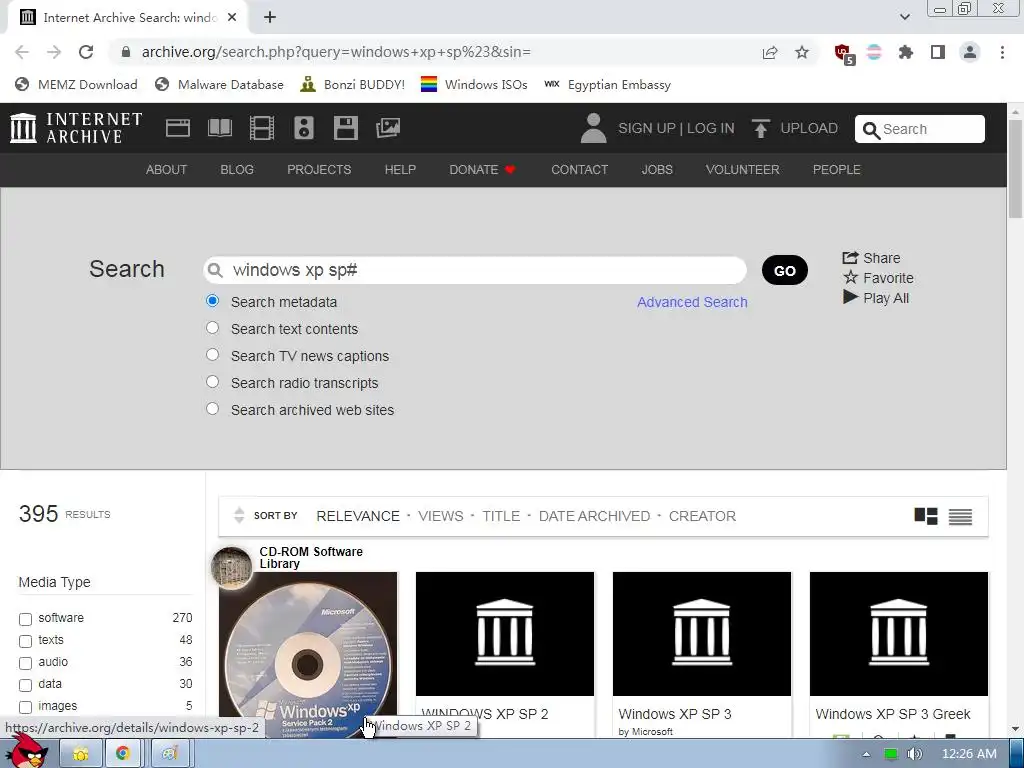Viewport: 1024px width, 768px height.
Task: Check the data media type filter
Action: (x=25, y=685)
